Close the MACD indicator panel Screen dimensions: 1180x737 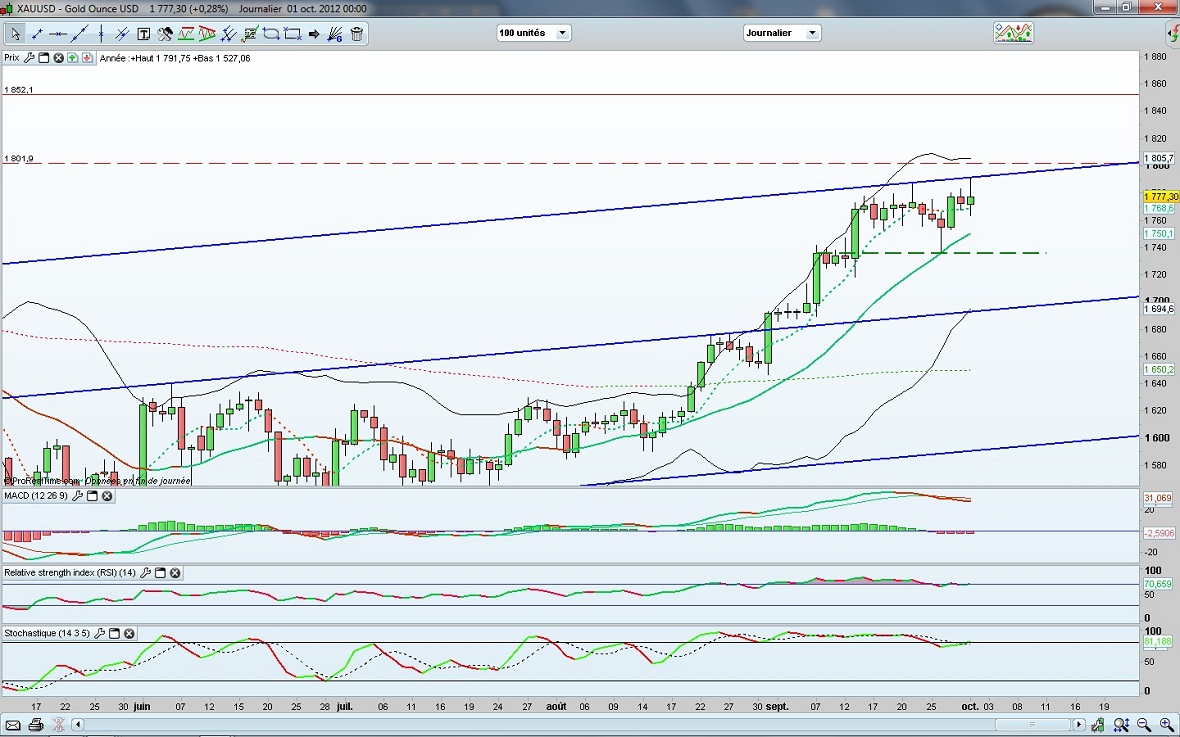coord(107,496)
